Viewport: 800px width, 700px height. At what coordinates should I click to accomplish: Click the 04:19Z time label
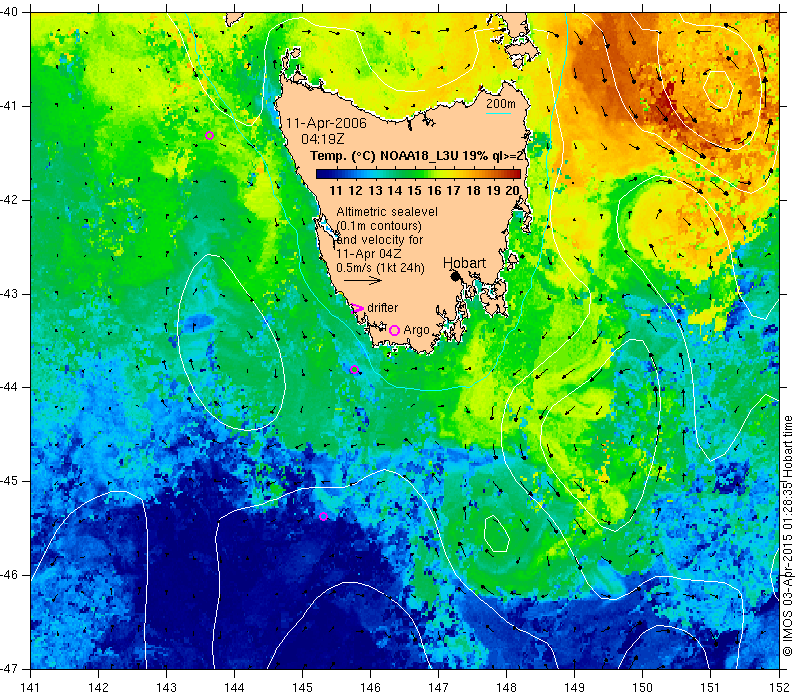coord(322,139)
